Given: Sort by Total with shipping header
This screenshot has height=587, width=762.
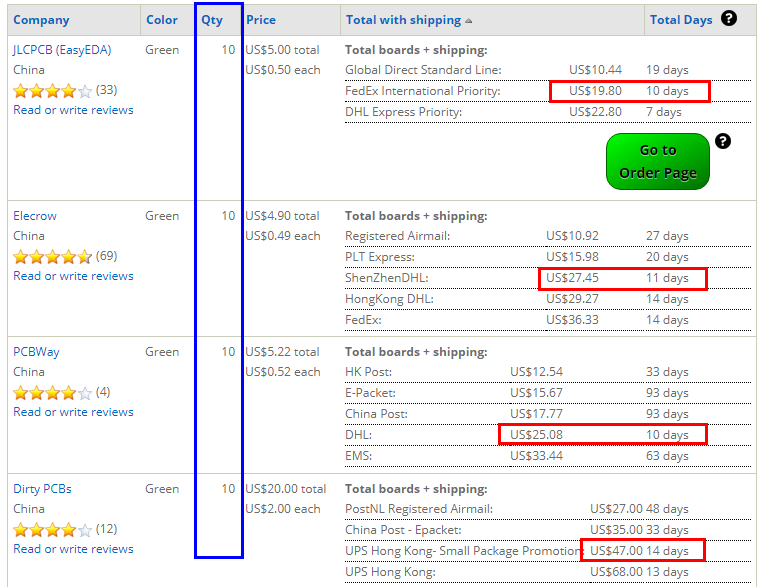Looking at the screenshot, I should click(x=403, y=20).
